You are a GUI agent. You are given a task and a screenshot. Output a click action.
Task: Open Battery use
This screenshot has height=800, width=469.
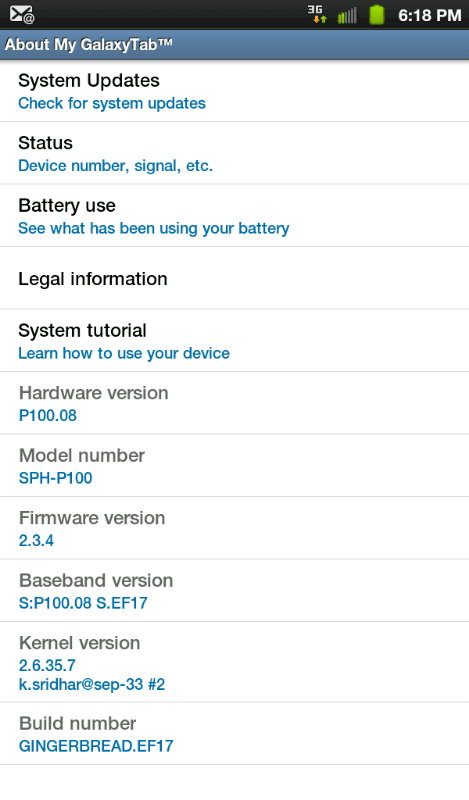pos(234,216)
